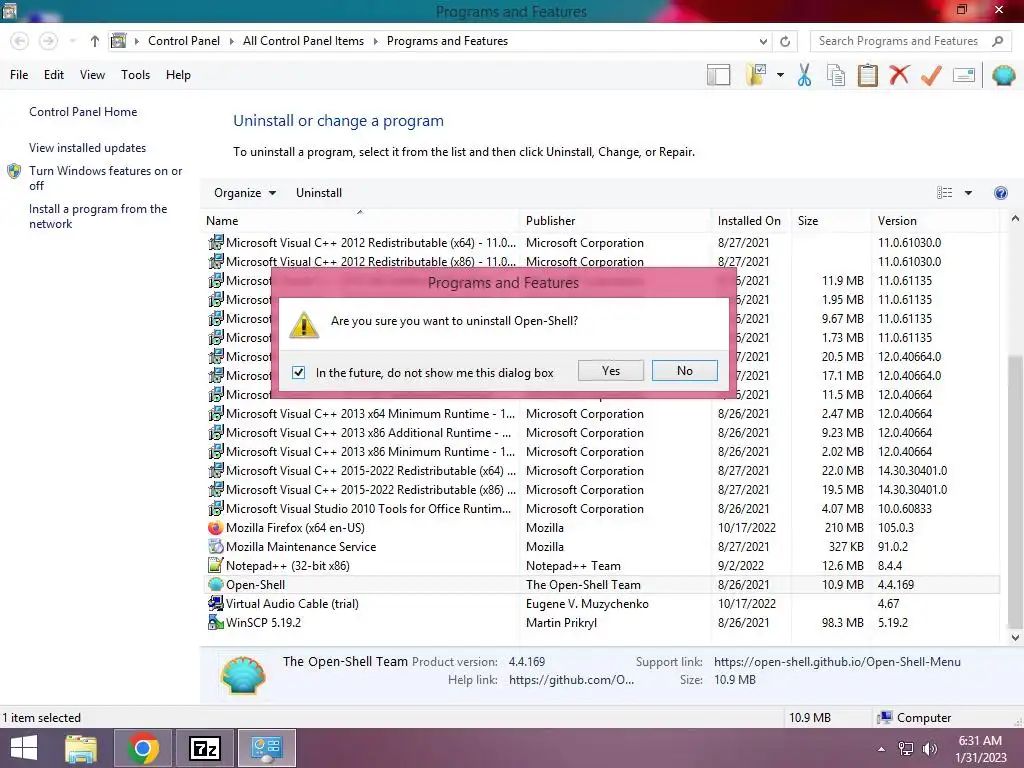Open the Organize dropdown
Screen dimensions: 1024x768
pos(245,193)
